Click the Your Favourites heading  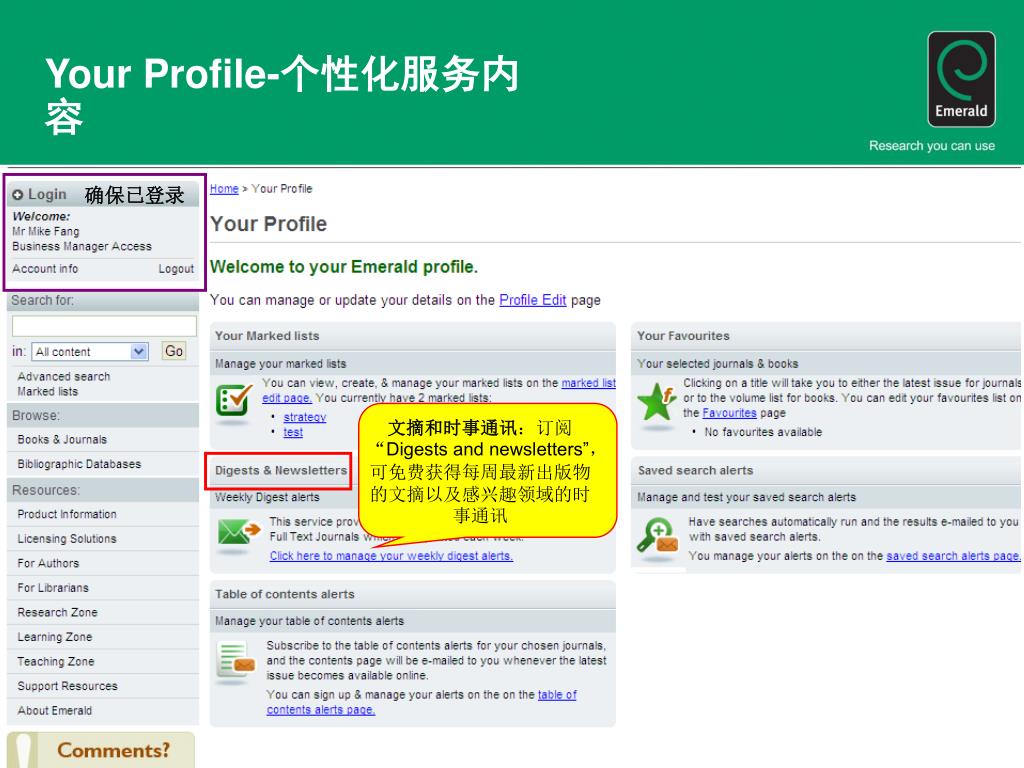tap(683, 336)
